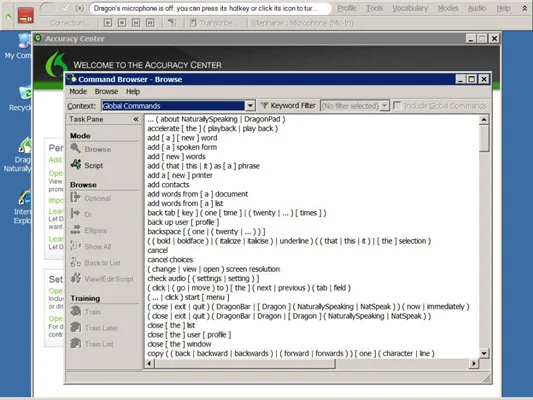
Task: Collapse the Task Pane with chevron
Action: pos(136,119)
